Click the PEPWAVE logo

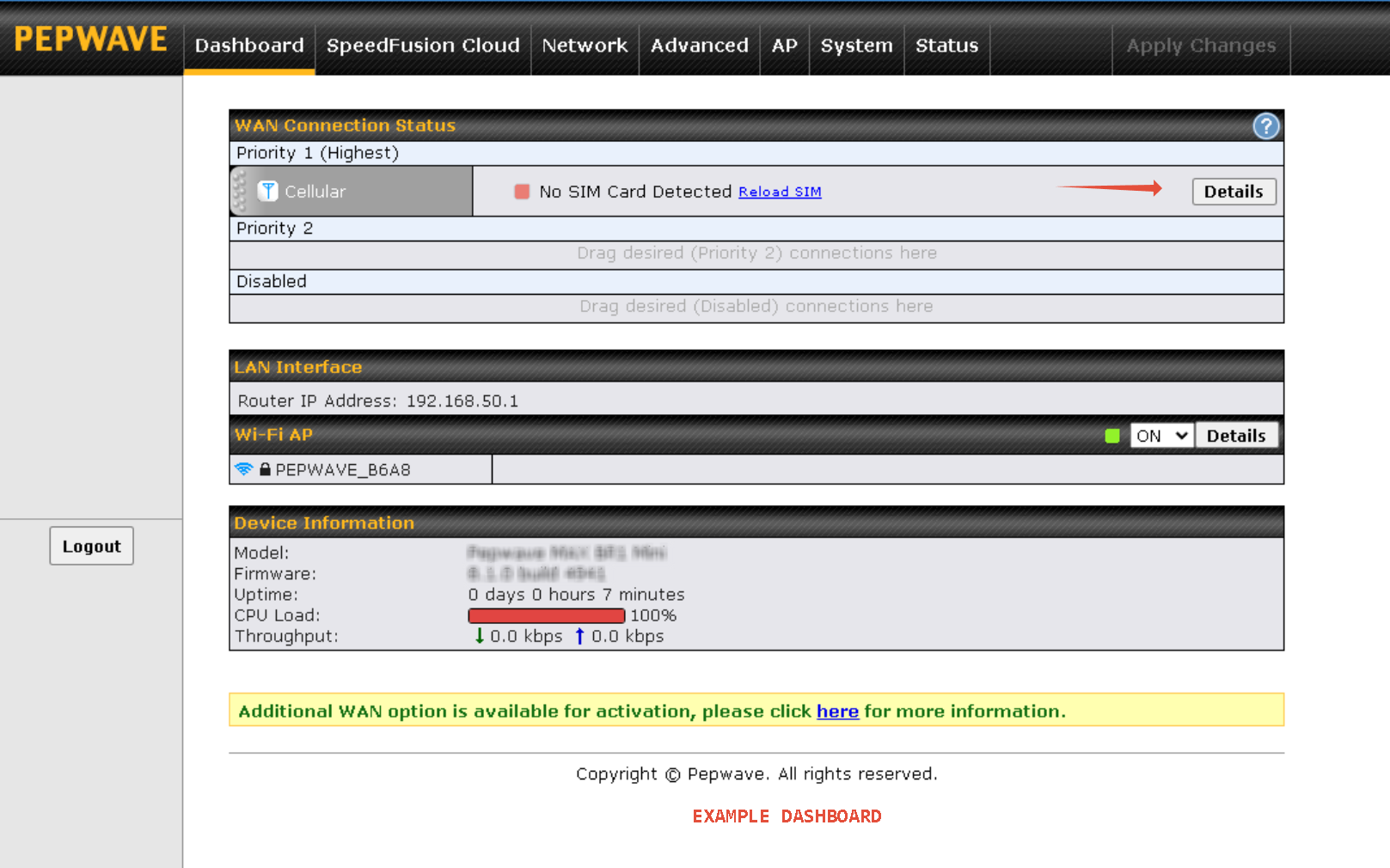pos(90,39)
